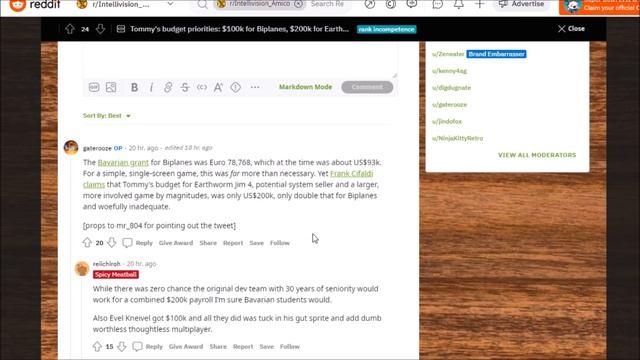Give Award to gaterooze's comment
This screenshot has height=360, width=640.
click(176, 243)
